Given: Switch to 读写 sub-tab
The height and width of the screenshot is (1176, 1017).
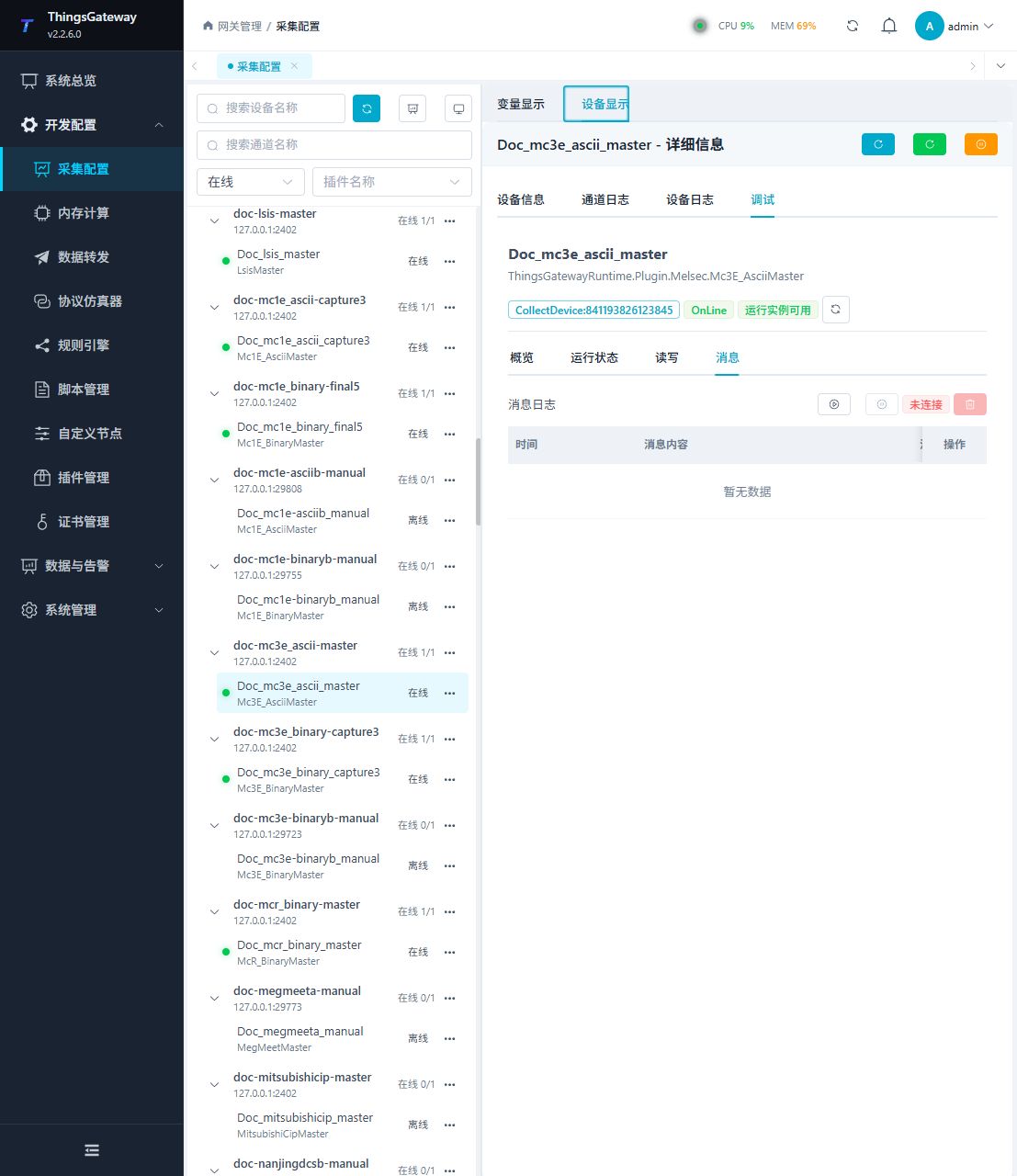Looking at the screenshot, I should pos(667,357).
